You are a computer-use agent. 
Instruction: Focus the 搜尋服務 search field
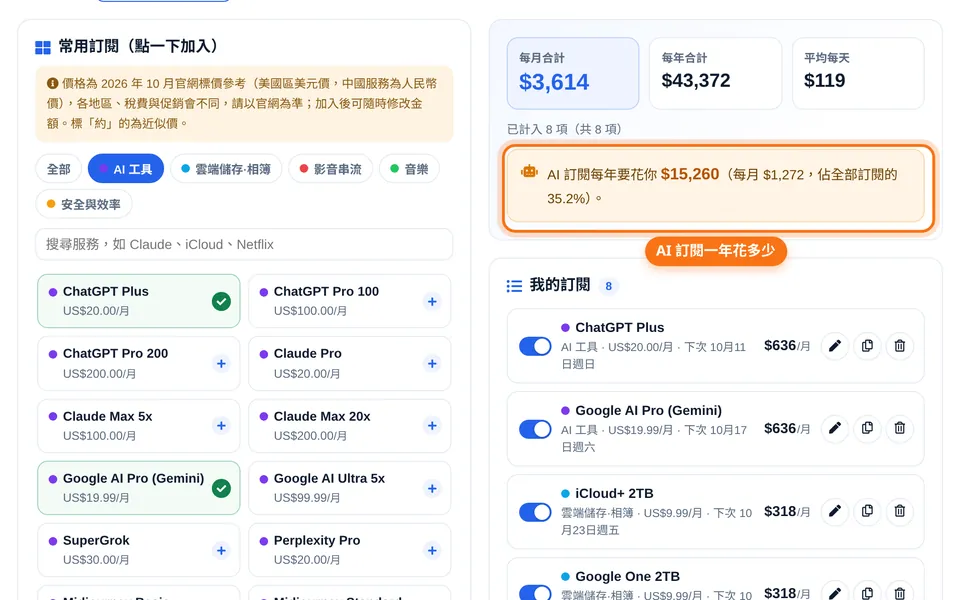pyautogui.click(x=244, y=244)
